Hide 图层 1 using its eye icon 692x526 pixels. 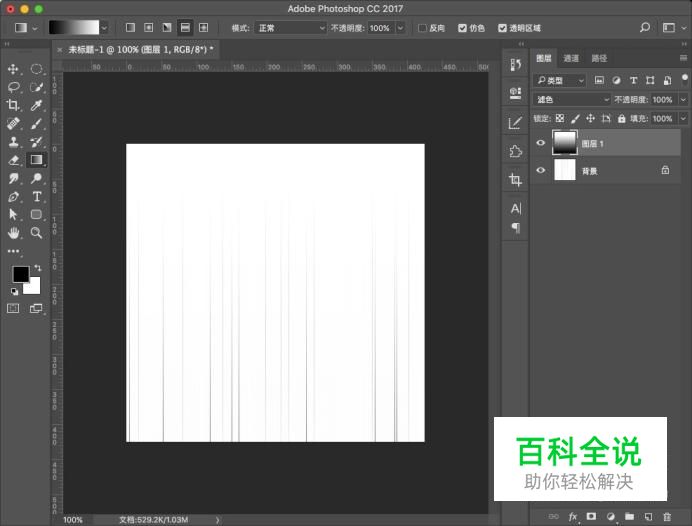[x=541, y=144]
